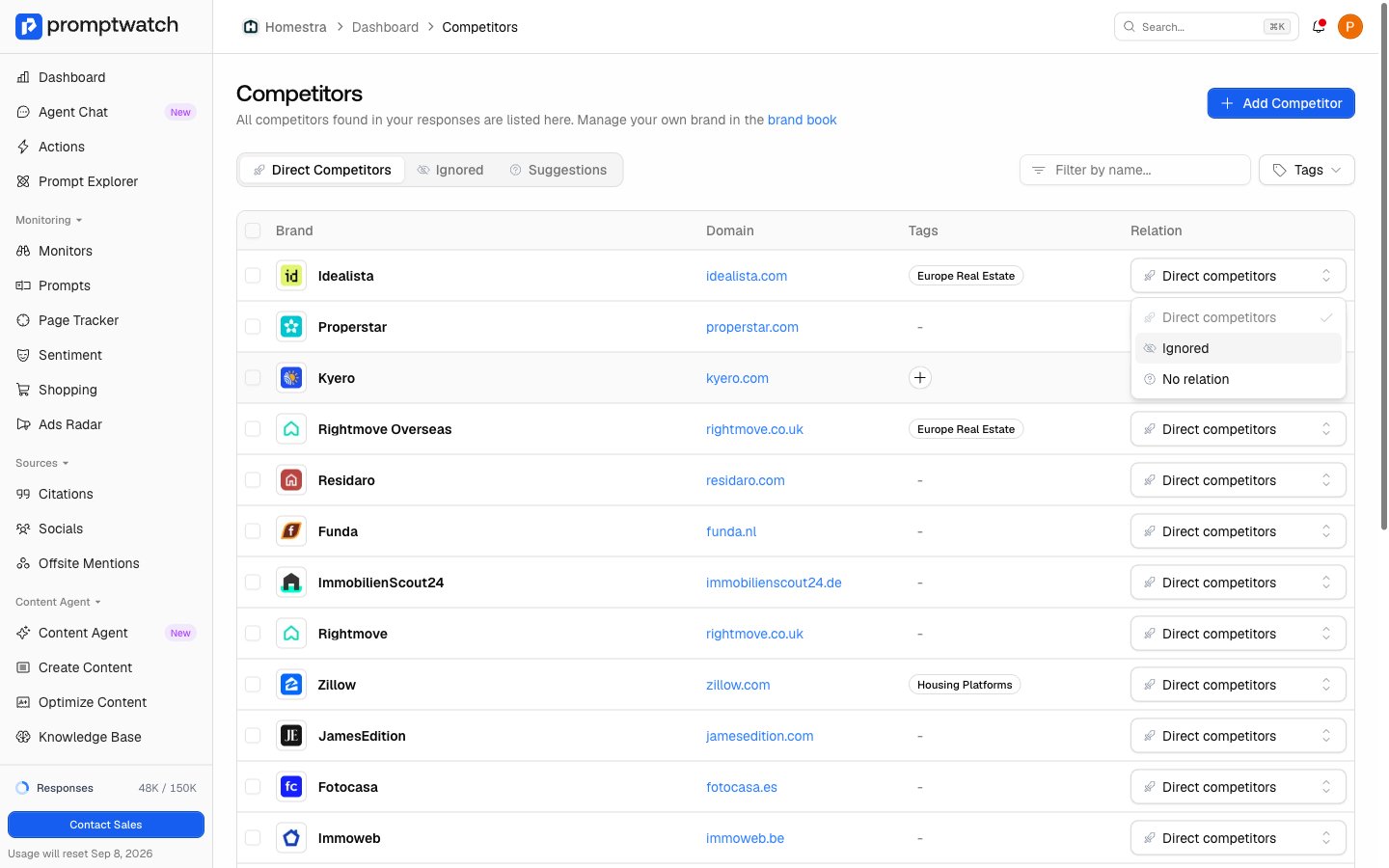The height and width of the screenshot is (868, 1389).
Task: Select Ignored in the relation menu
Action: (x=1238, y=348)
